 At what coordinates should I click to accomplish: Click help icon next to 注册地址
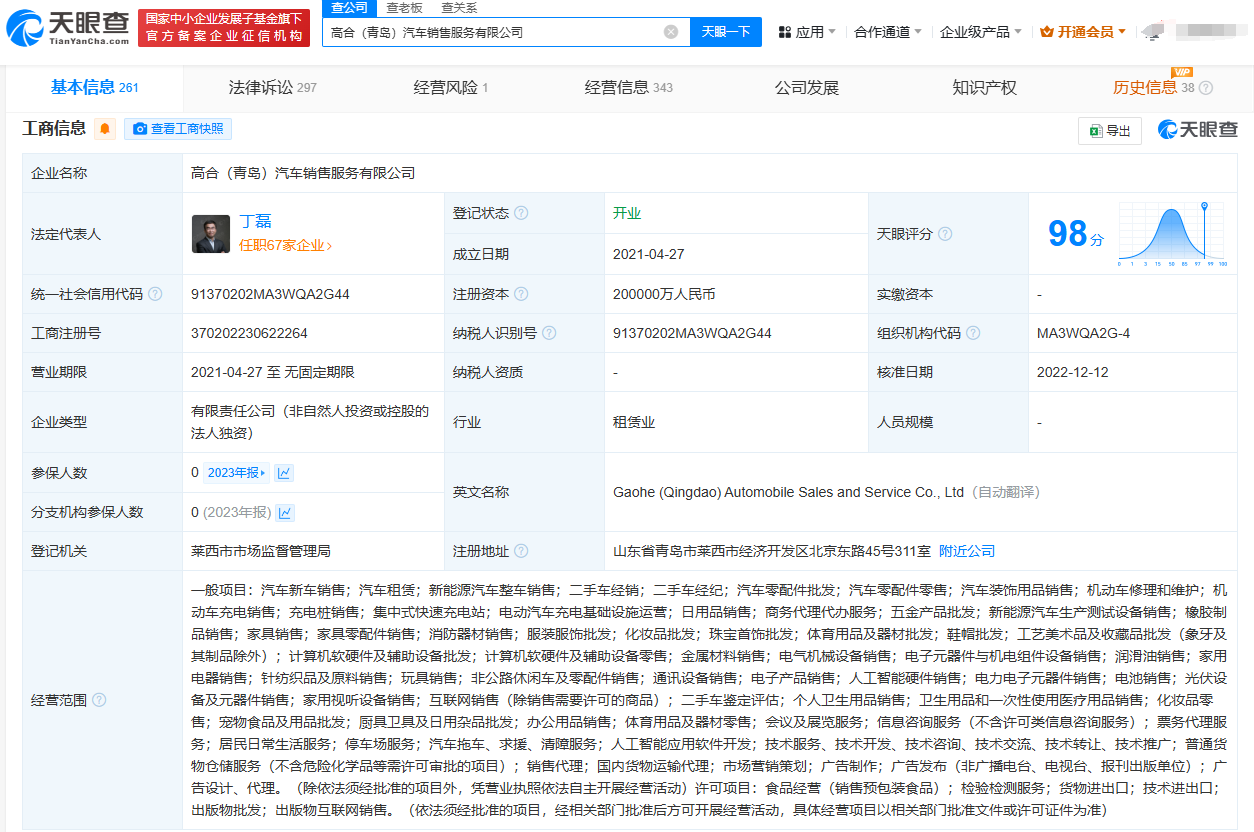click(x=521, y=551)
